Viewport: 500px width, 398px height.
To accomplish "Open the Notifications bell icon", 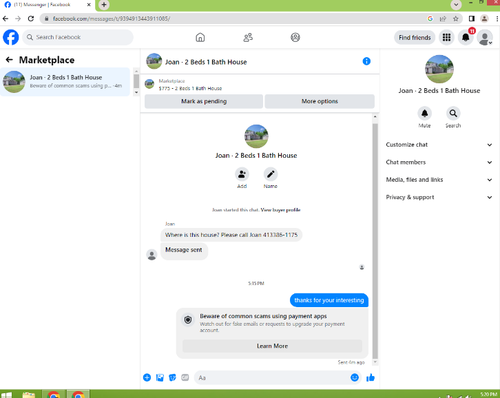I will coord(466,37).
